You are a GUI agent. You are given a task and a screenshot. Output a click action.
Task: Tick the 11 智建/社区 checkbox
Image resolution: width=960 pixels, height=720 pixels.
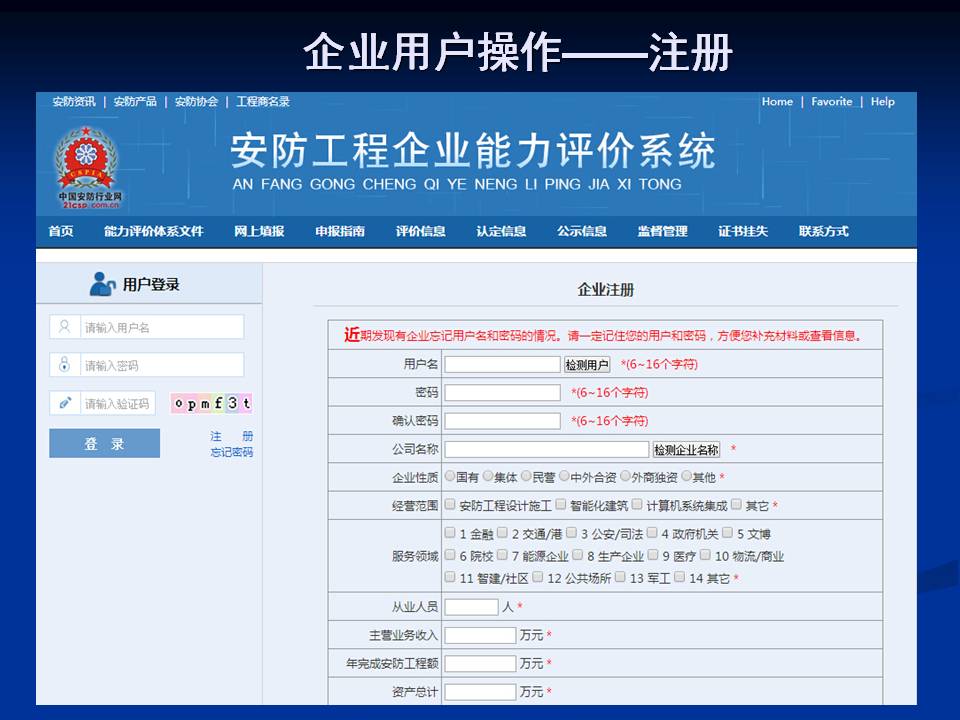(x=450, y=577)
